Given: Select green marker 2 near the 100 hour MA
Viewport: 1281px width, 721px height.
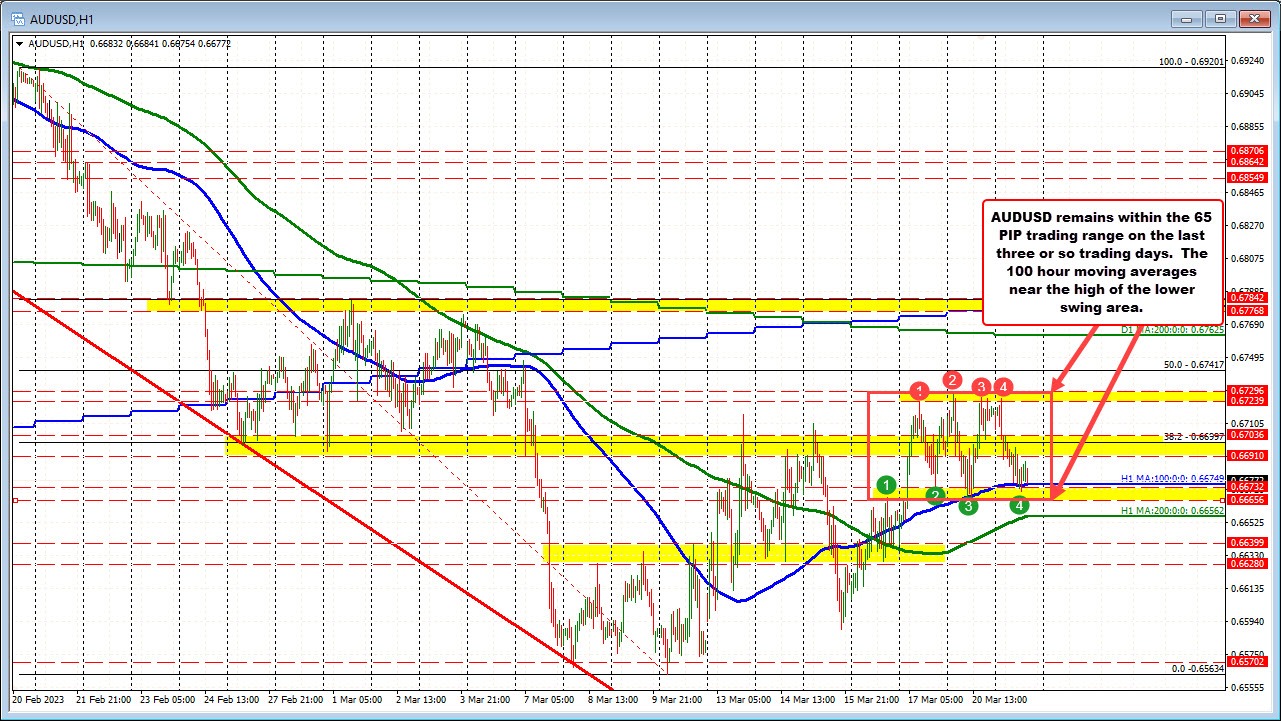Looking at the screenshot, I should 935,496.
